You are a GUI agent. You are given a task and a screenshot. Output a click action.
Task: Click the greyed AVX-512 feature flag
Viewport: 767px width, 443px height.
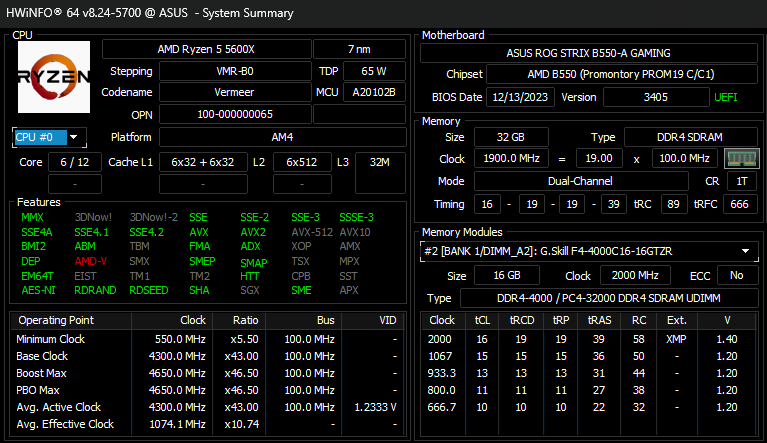pyautogui.click(x=312, y=232)
